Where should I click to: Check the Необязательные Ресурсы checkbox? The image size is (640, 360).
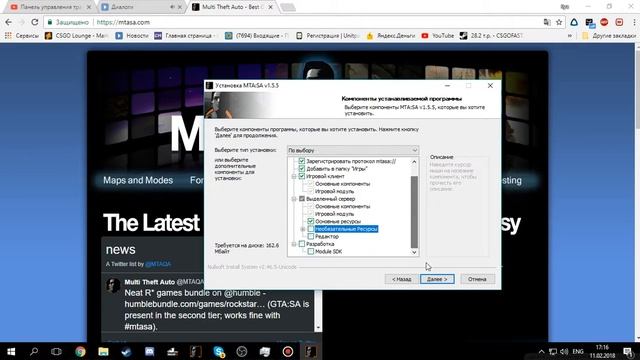[x=311, y=229]
